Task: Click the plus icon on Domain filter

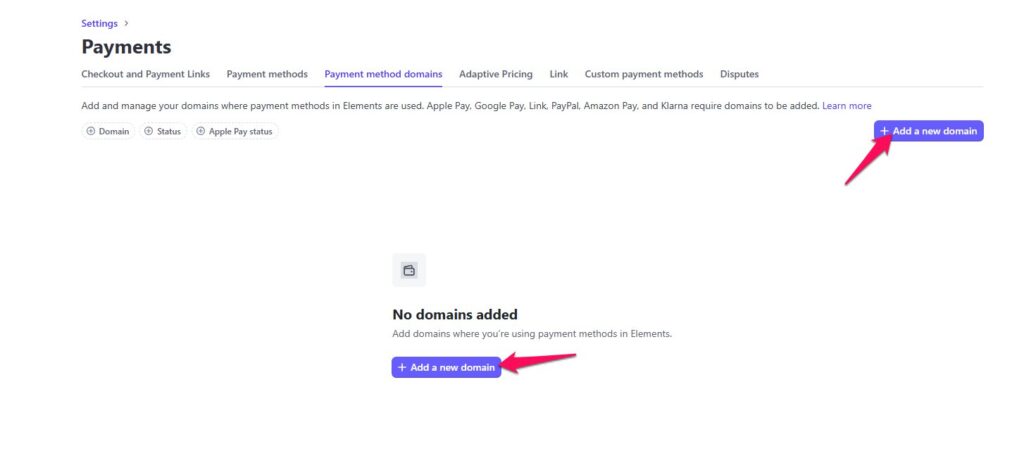Action: (91, 131)
